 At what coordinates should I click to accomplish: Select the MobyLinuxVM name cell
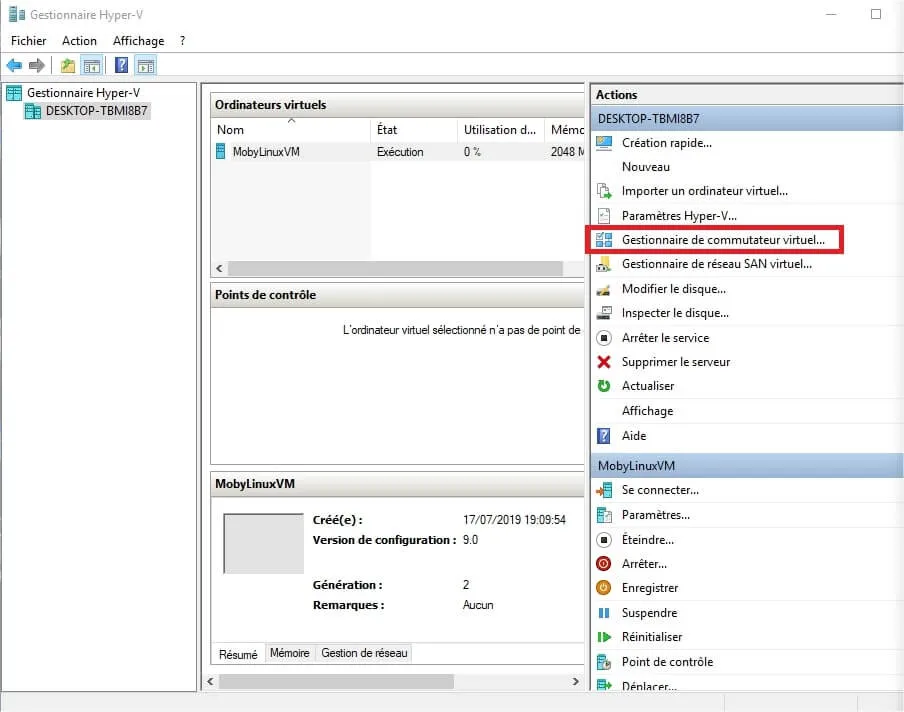(x=266, y=152)
